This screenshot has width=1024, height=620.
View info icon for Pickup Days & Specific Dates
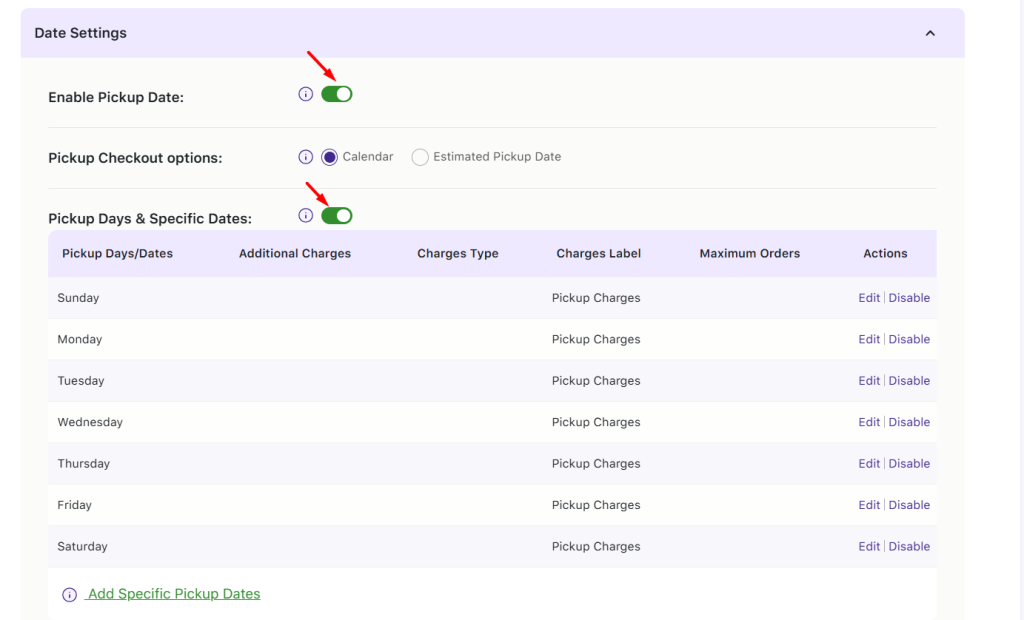click(x=305, y=215)
